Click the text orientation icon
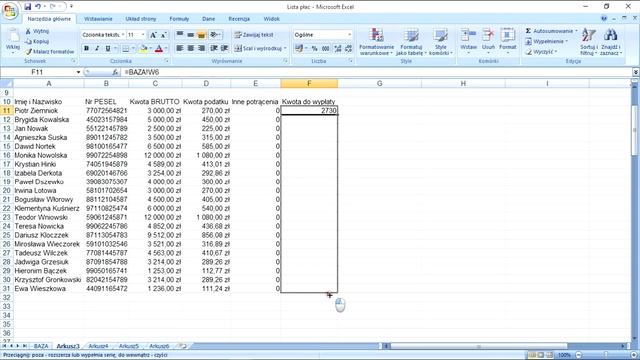The height and width of the screenshot is (360, 640). pyautogui.click(x=215, y=35)
